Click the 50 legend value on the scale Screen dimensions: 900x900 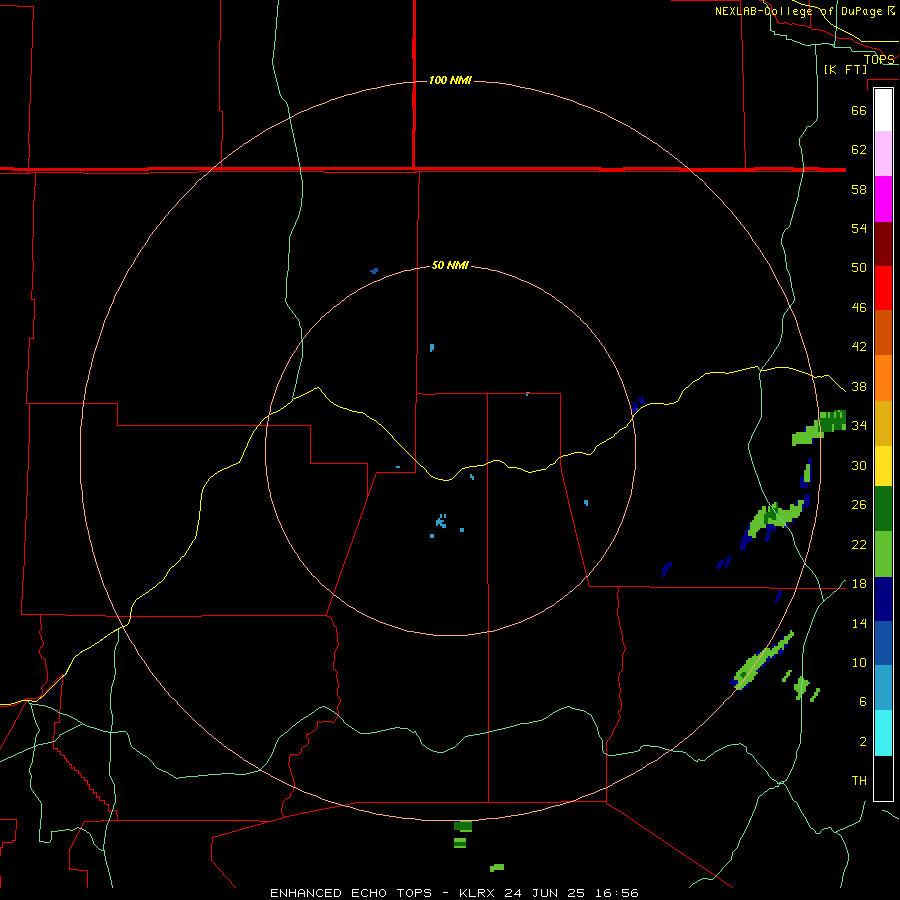pos(859,267)
